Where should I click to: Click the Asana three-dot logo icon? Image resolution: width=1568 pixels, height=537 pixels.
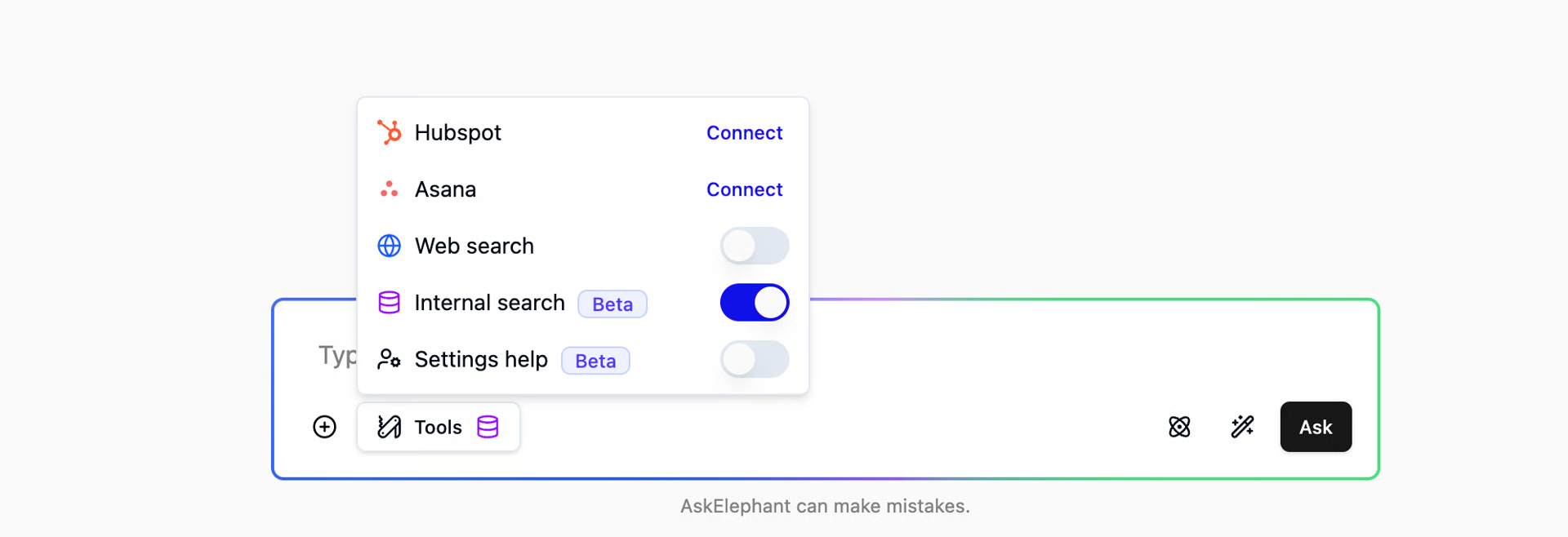click(390, 189)
